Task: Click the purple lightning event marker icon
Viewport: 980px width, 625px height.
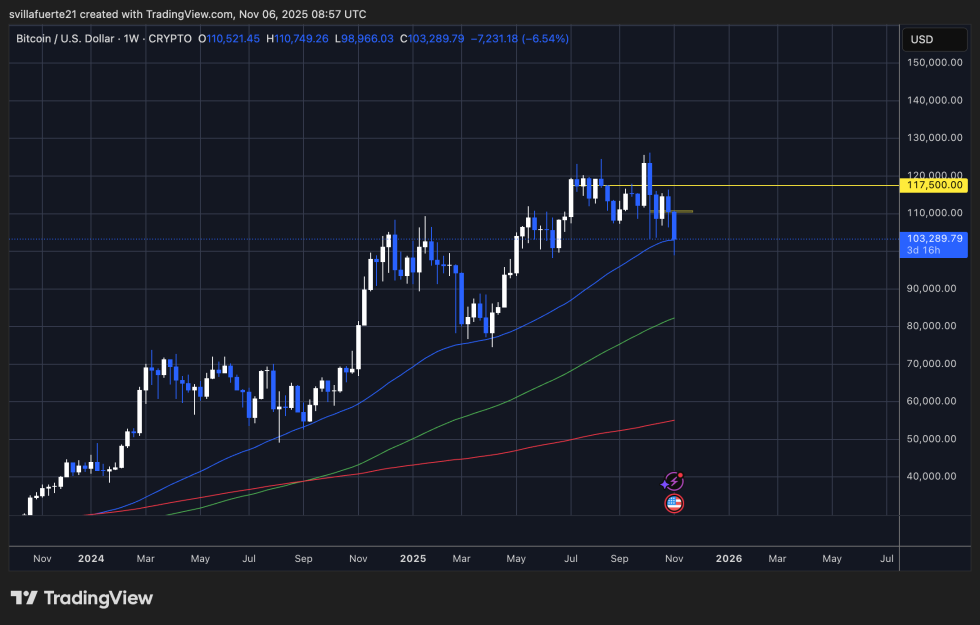Action: click(674, 480)
